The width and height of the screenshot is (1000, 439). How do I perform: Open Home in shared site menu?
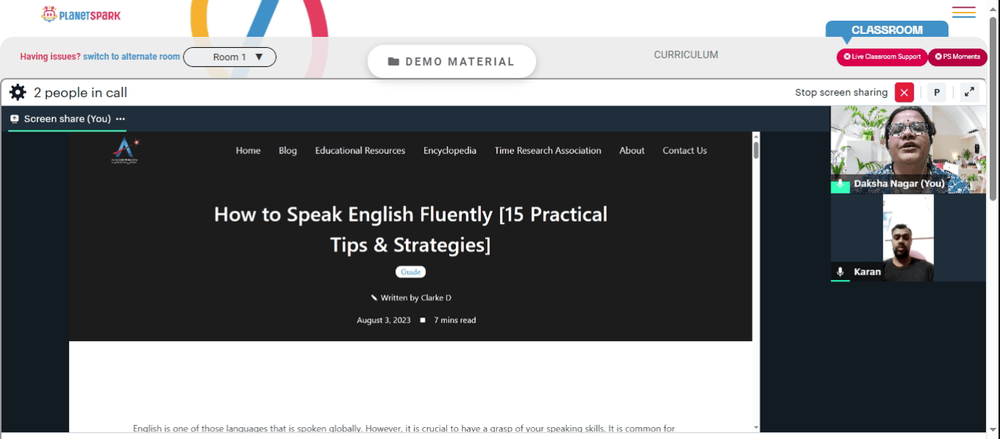(248, 151)
